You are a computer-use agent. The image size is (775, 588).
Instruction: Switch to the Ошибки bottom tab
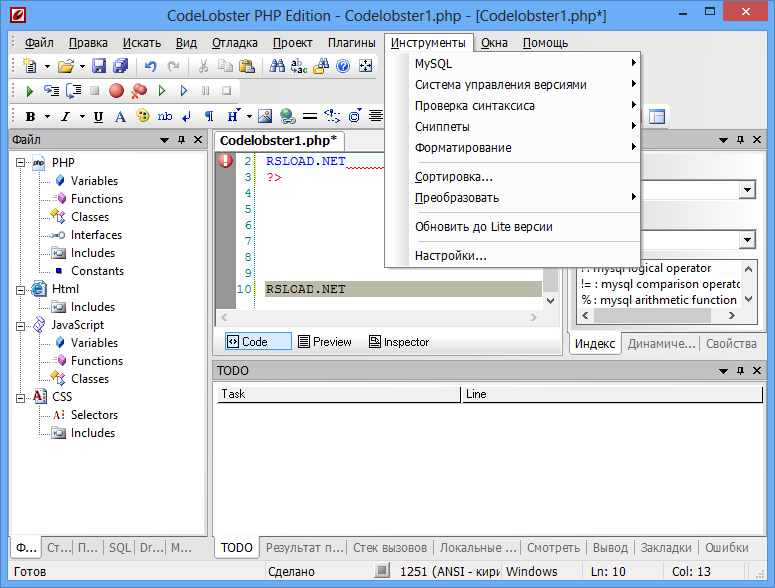726,548
